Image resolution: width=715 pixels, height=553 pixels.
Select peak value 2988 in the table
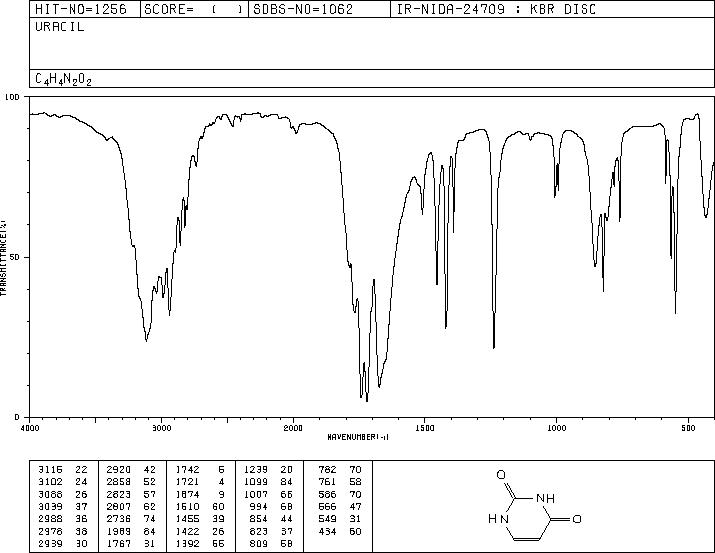coord(50,519)
